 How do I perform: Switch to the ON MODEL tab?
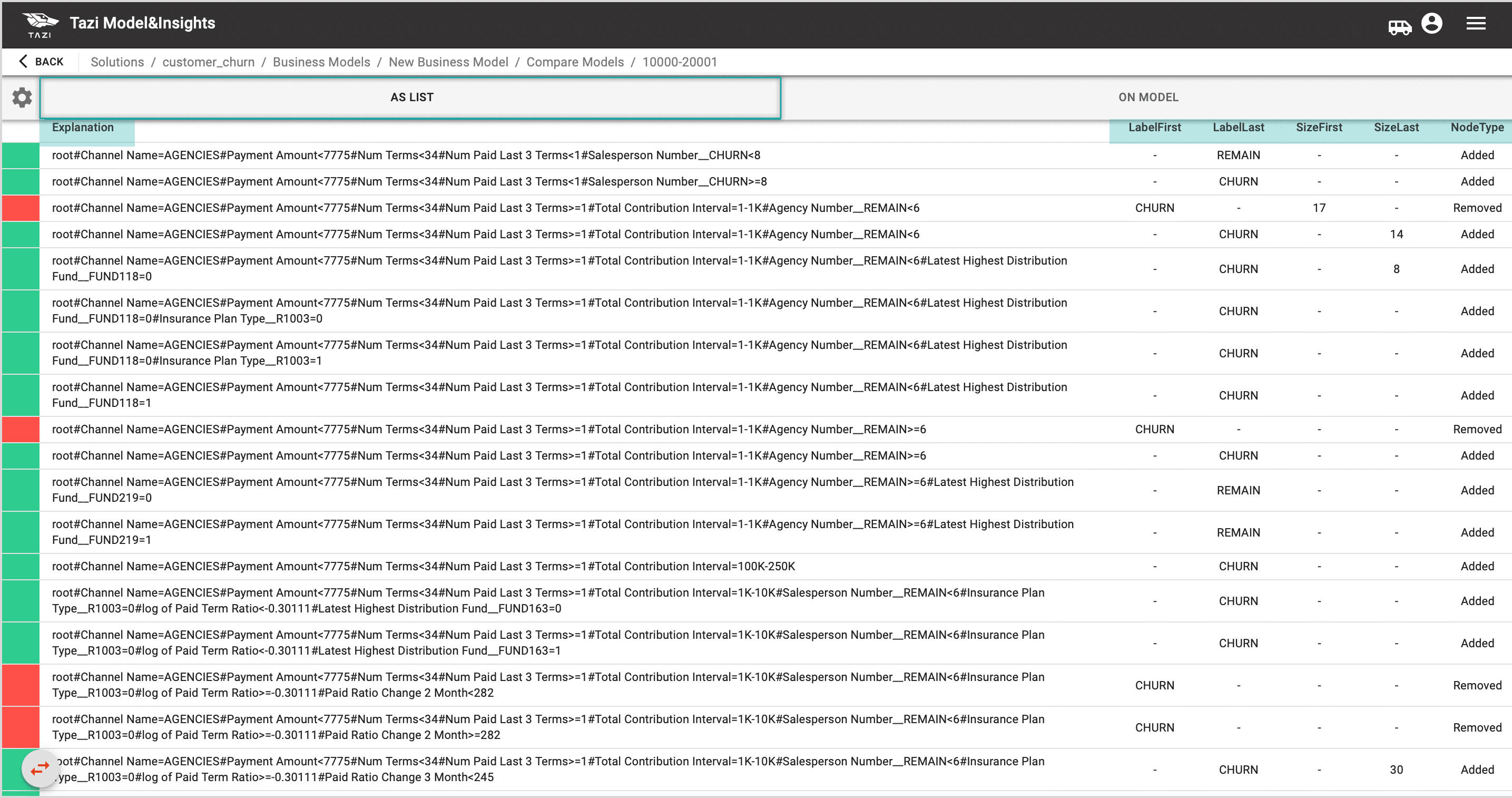pos(1147,98)
